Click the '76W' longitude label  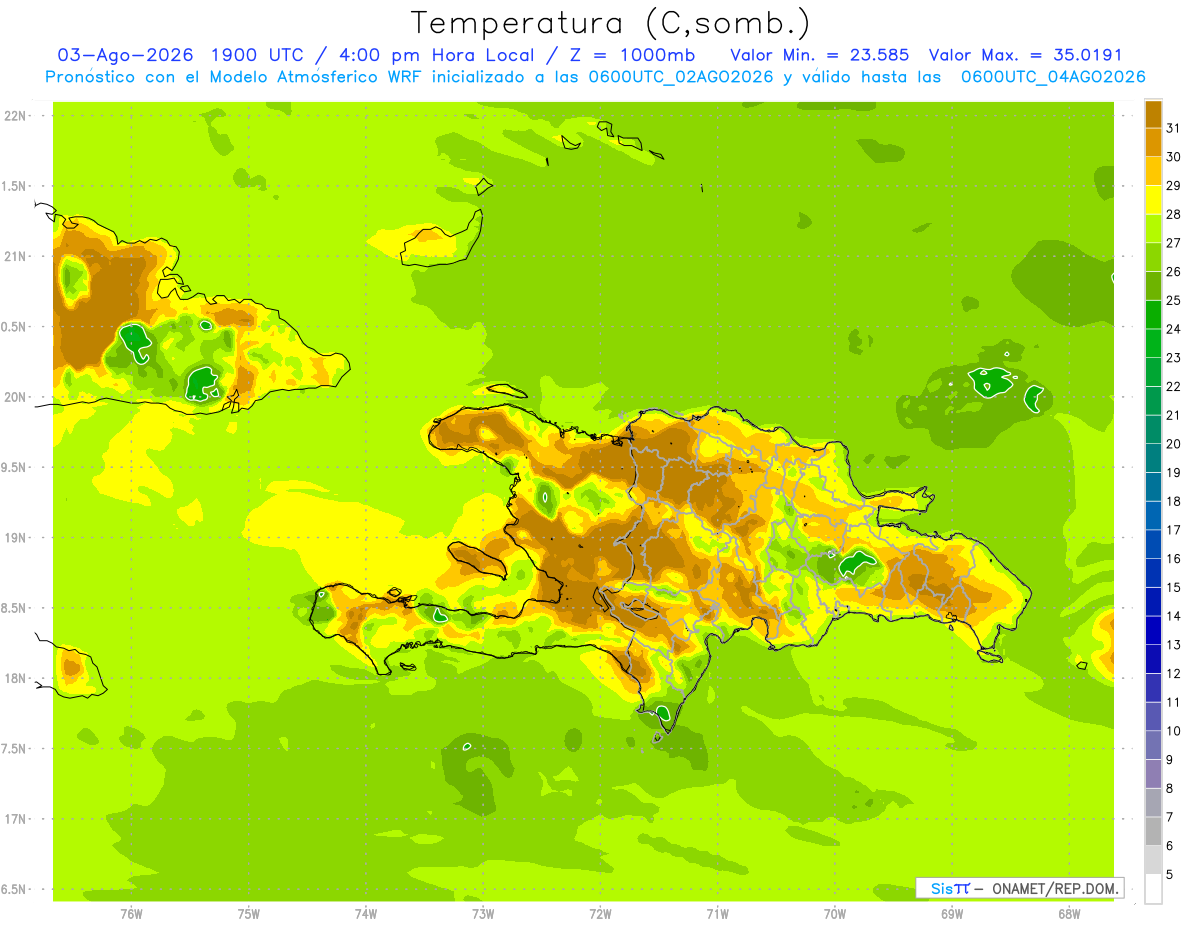click(131, 914)
